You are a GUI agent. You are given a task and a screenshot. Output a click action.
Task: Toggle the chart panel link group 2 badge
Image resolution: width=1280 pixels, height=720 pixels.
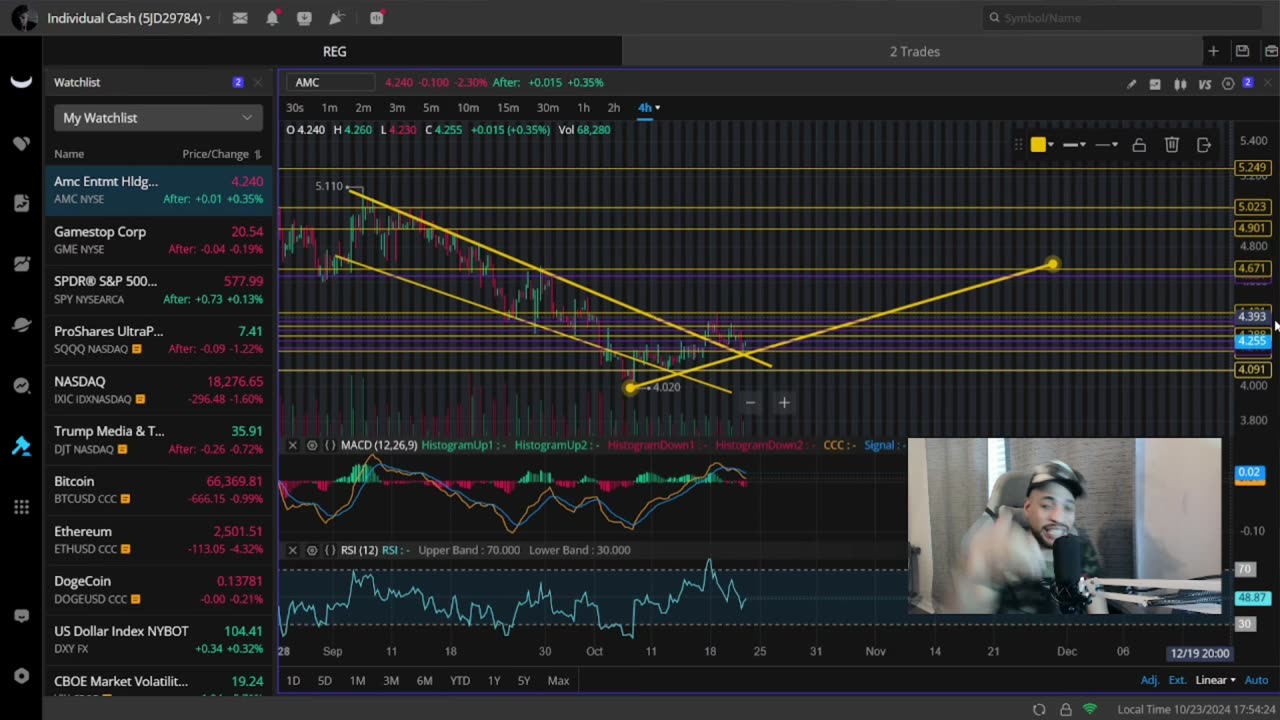[1248, 83]
